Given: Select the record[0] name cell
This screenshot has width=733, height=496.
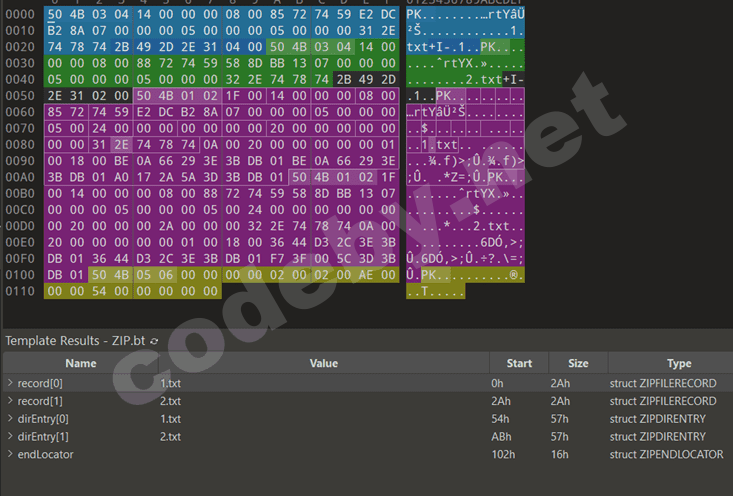Looking at the screenshot, I should coord(40,383).
